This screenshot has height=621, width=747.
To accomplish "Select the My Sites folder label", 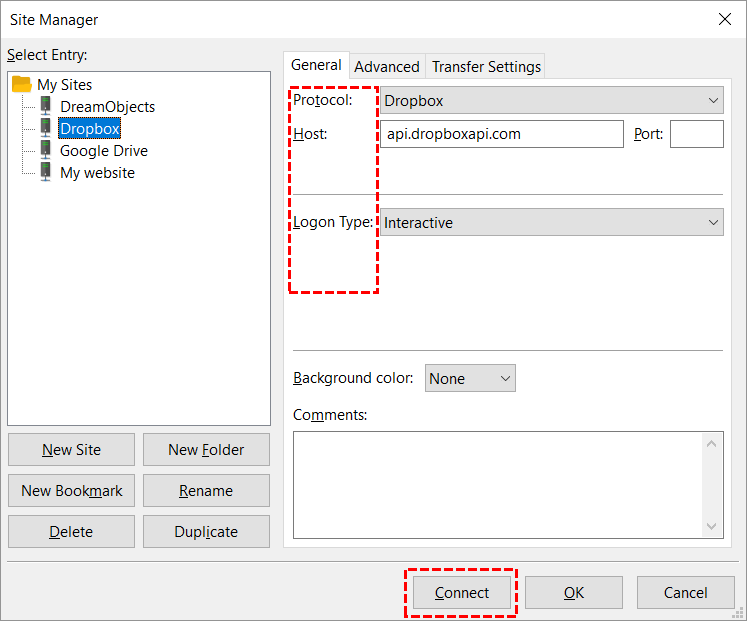I will 65,85.
